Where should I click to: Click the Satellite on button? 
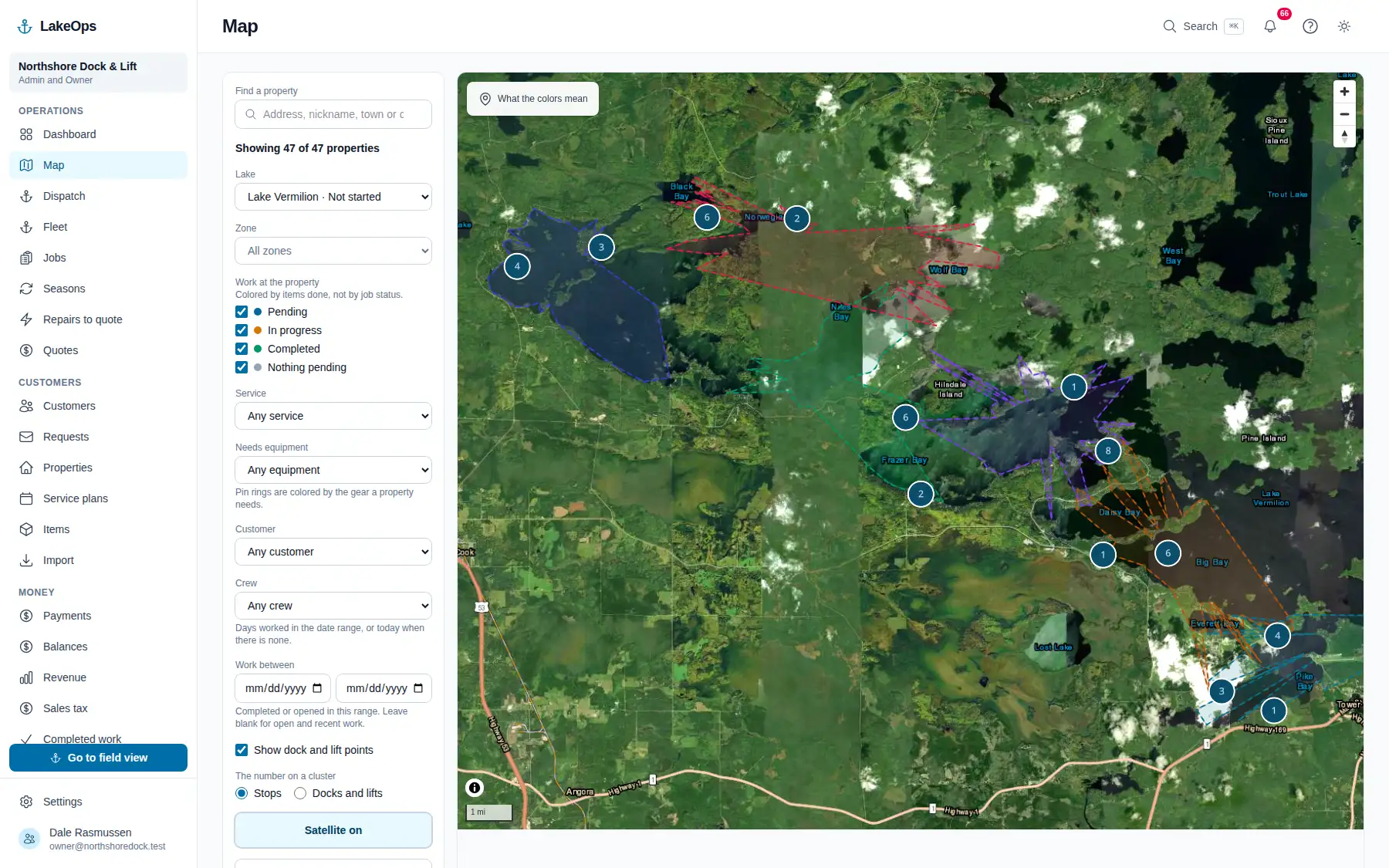pyautogui.click(x=333, y=830)
